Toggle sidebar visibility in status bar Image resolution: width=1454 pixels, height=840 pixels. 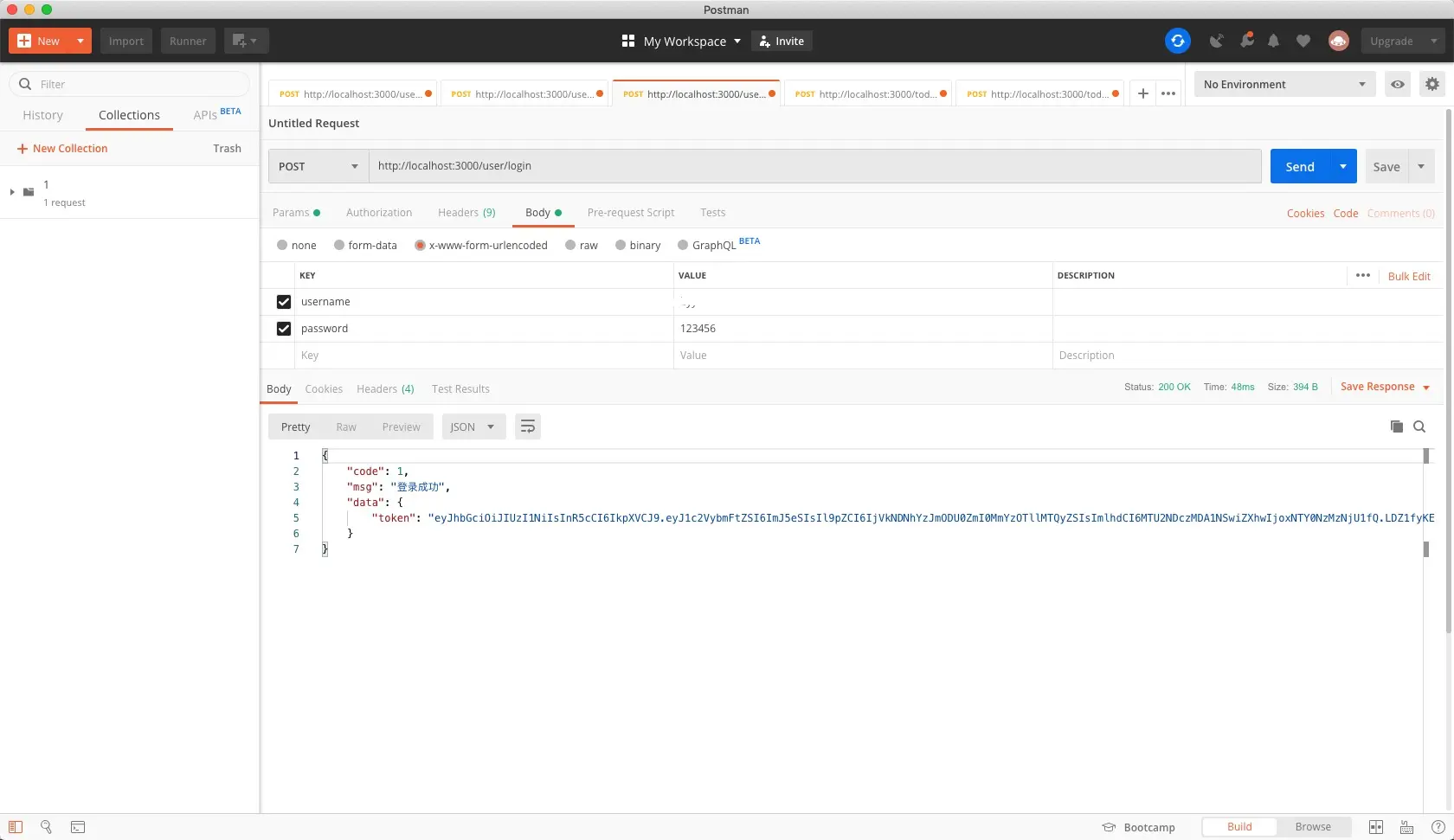coord(16,827)
